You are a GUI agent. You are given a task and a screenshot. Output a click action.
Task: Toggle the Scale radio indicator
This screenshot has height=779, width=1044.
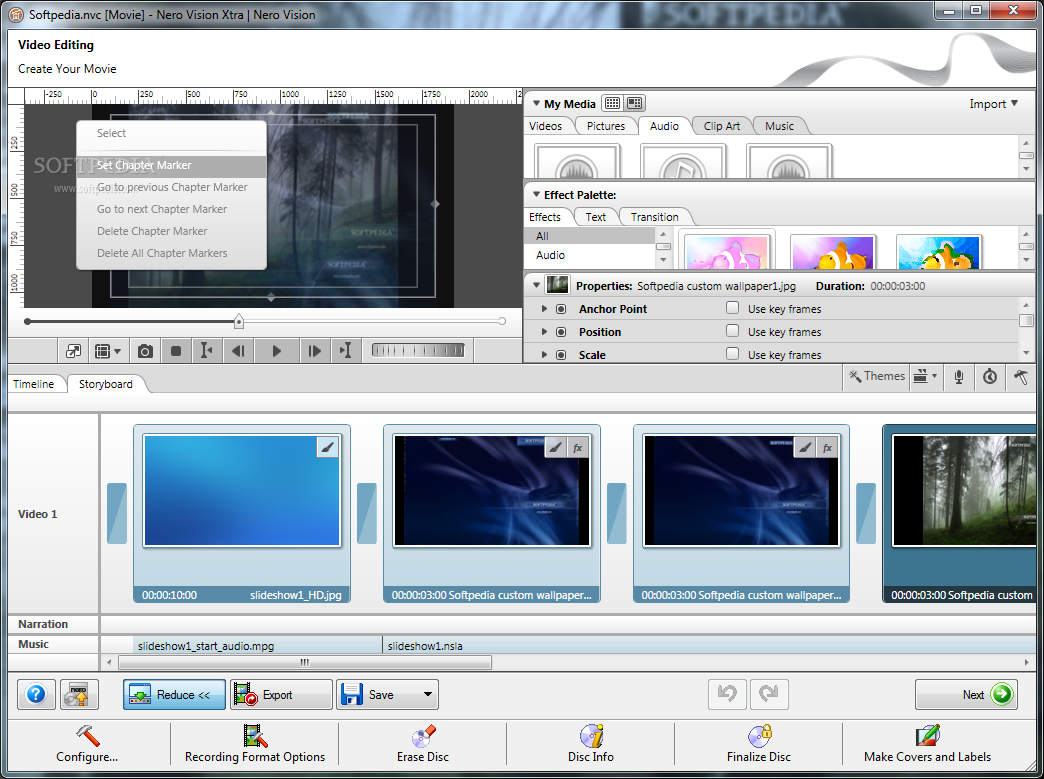(561, 355)
